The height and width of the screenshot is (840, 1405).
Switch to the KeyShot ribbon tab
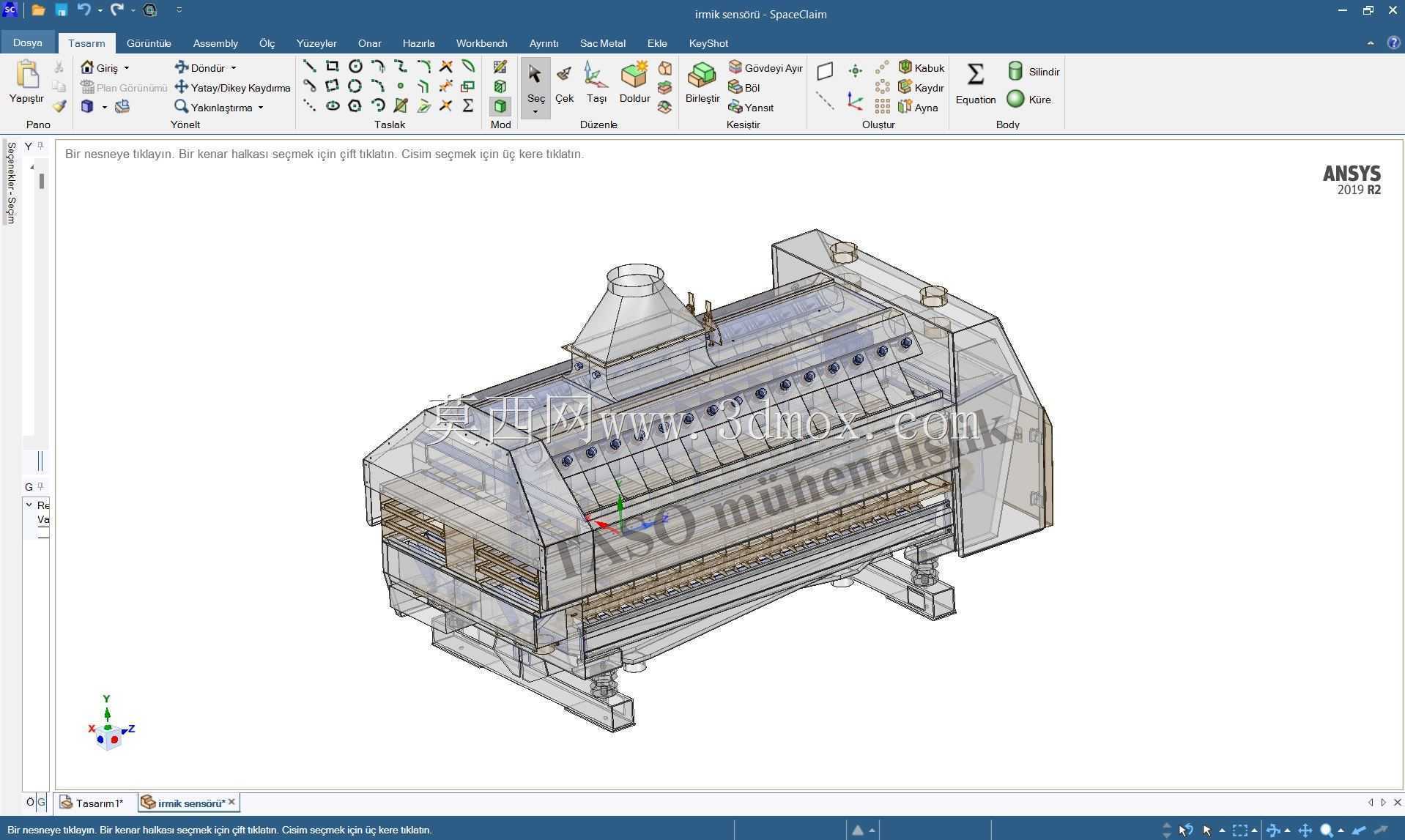click(708, 43)
